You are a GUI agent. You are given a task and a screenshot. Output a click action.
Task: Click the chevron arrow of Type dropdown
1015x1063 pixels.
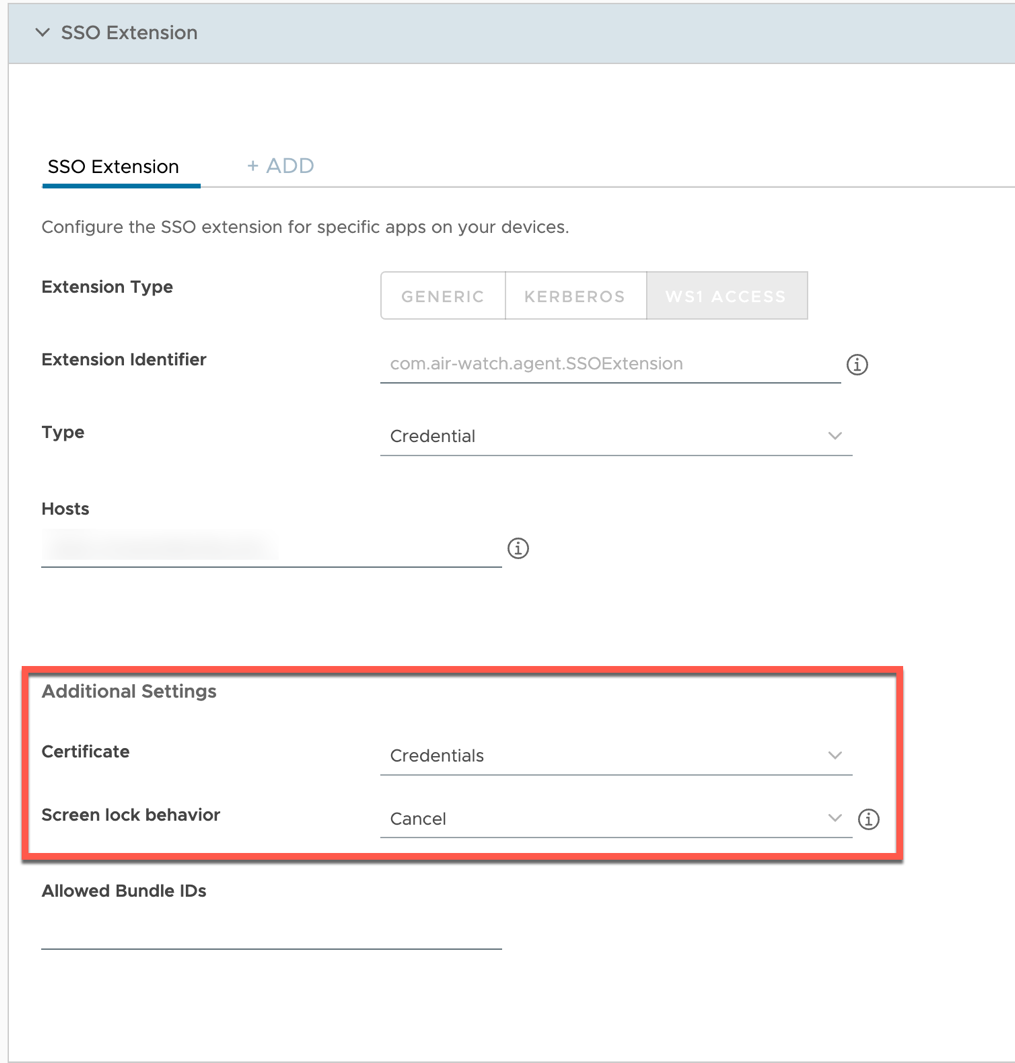point(835,436)
